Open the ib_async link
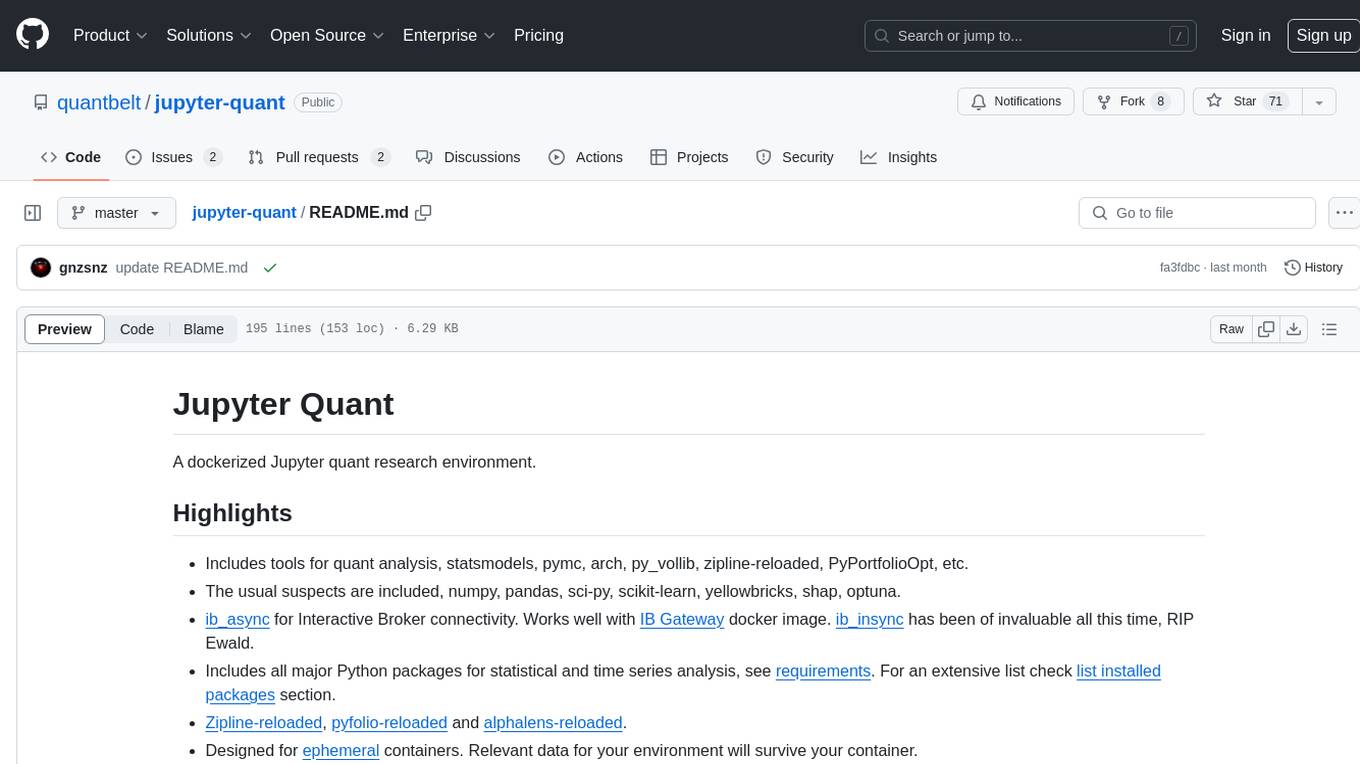The width and height of the screenshot is (1360, 764). (x=237, y=619)
